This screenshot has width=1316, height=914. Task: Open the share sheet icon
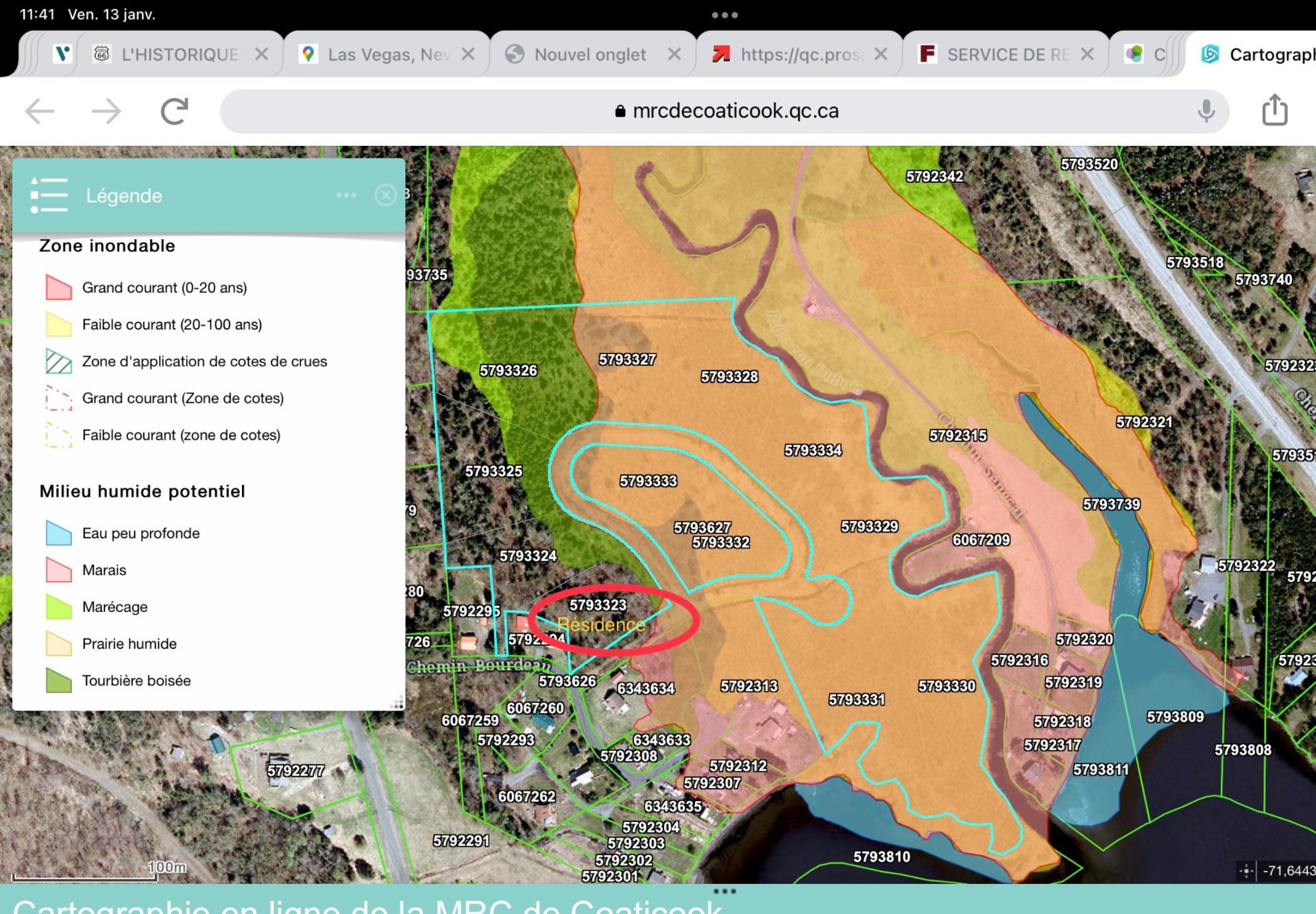point(1274,110)
